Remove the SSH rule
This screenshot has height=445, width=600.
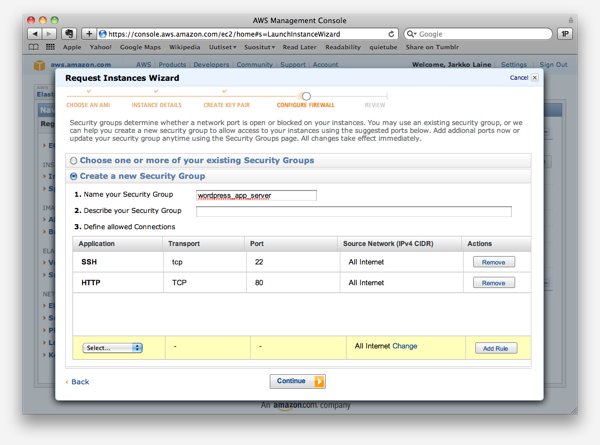click(493, 262)
